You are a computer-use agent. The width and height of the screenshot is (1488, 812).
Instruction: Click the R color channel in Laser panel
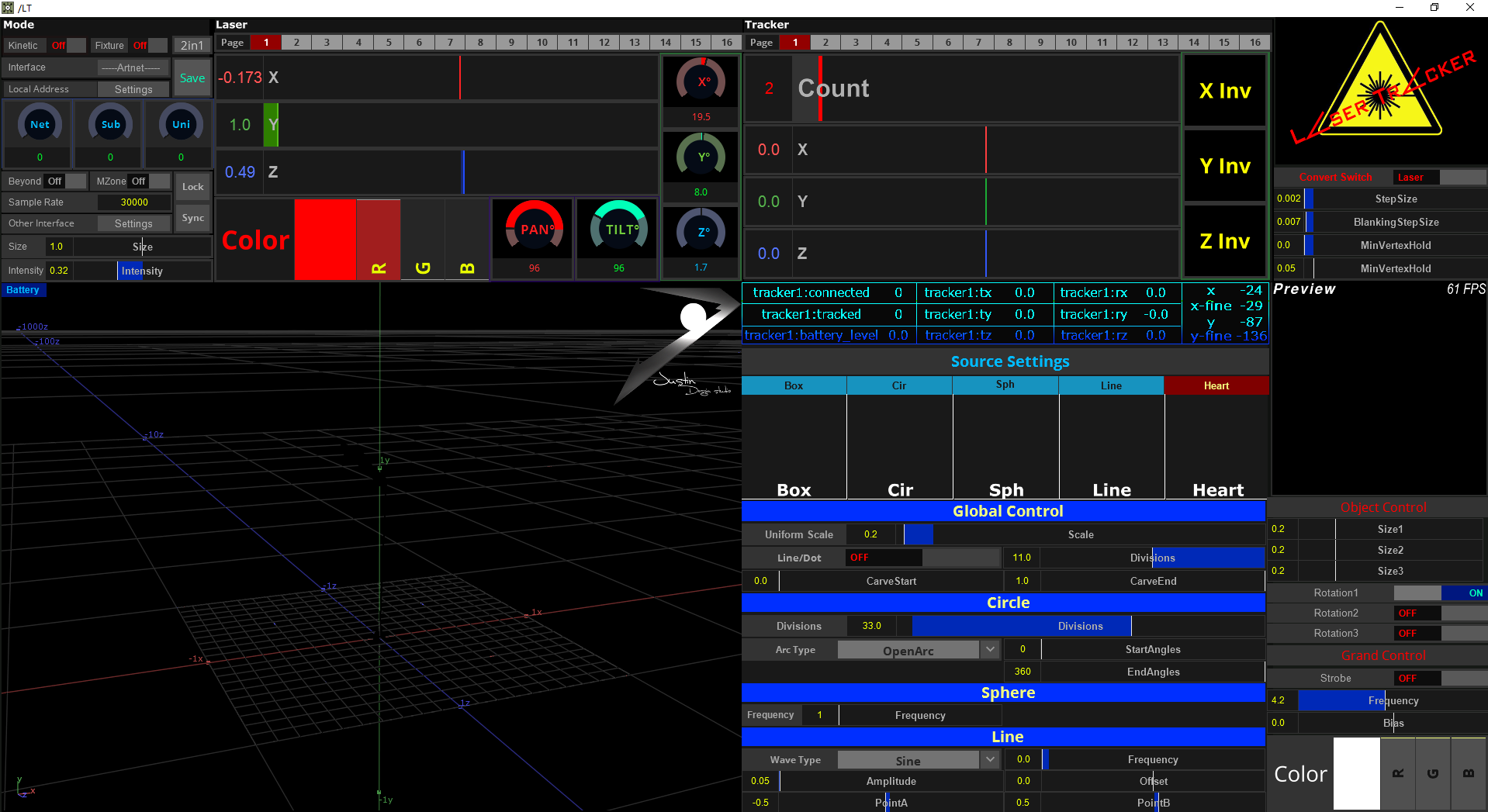(379, 239)
